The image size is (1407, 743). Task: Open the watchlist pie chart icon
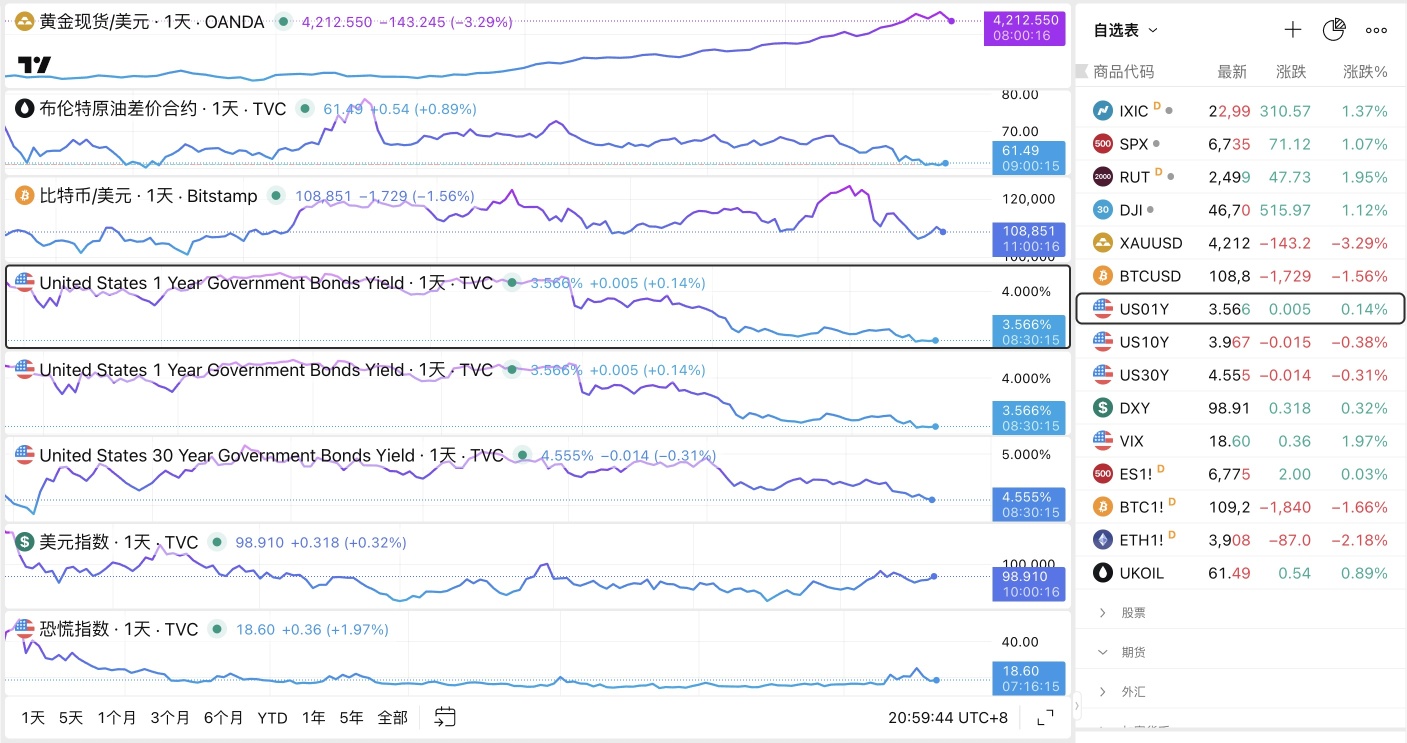[1334, 30]
